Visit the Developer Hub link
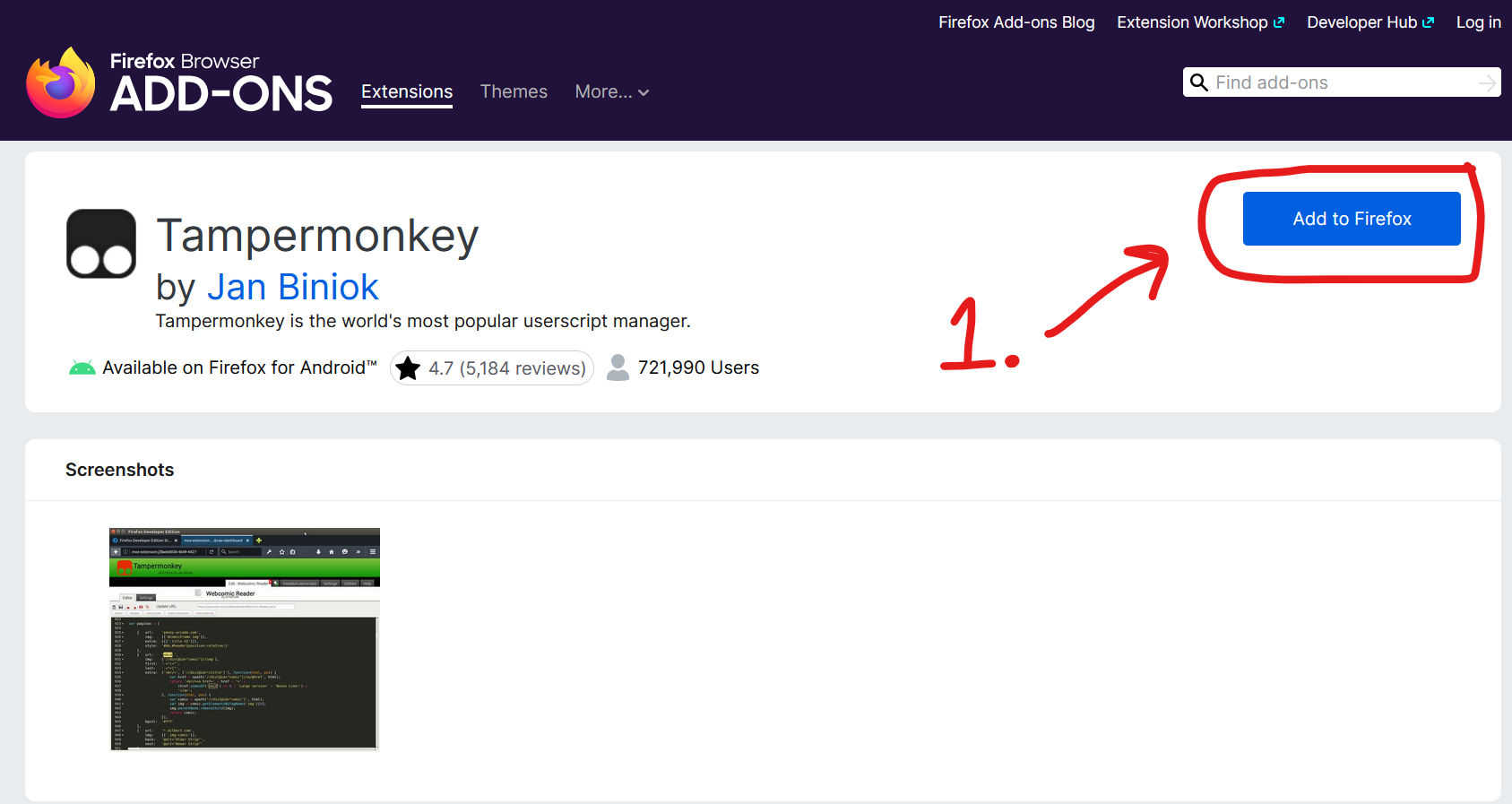This screenshot has height=804, width=1512. point(1361,22)
